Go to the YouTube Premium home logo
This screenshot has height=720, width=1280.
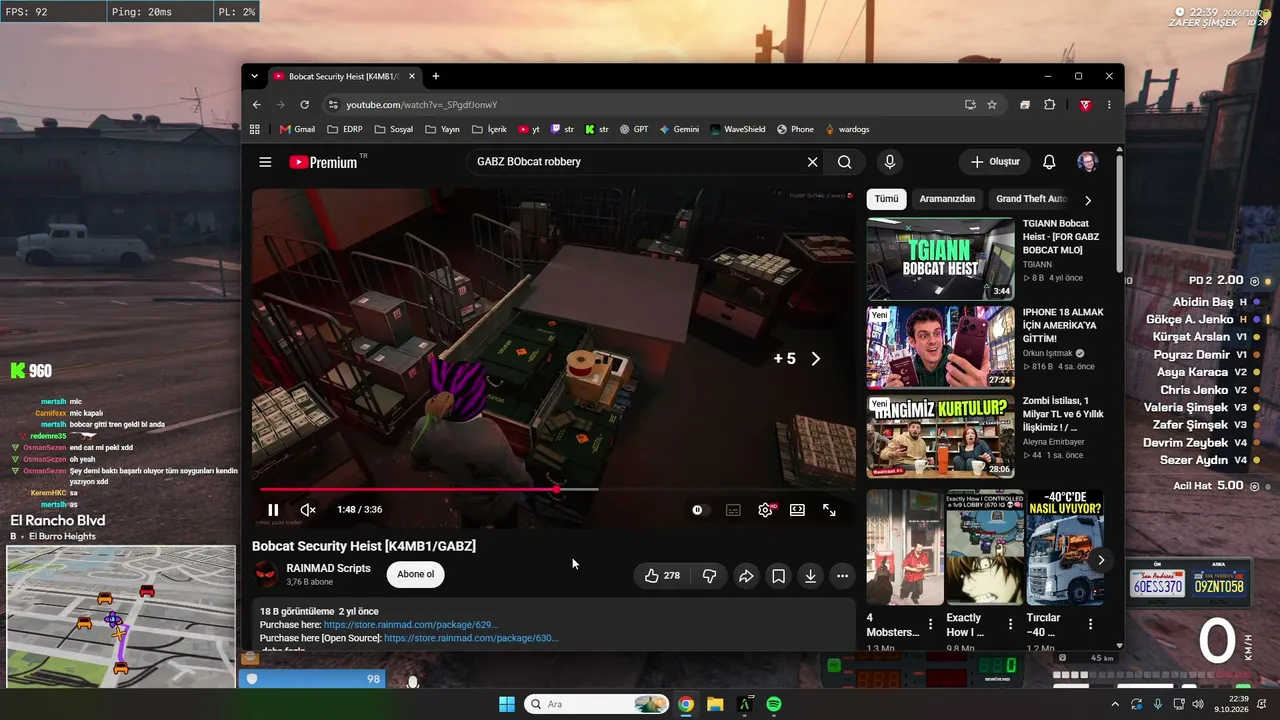click(x=323, y=162)
